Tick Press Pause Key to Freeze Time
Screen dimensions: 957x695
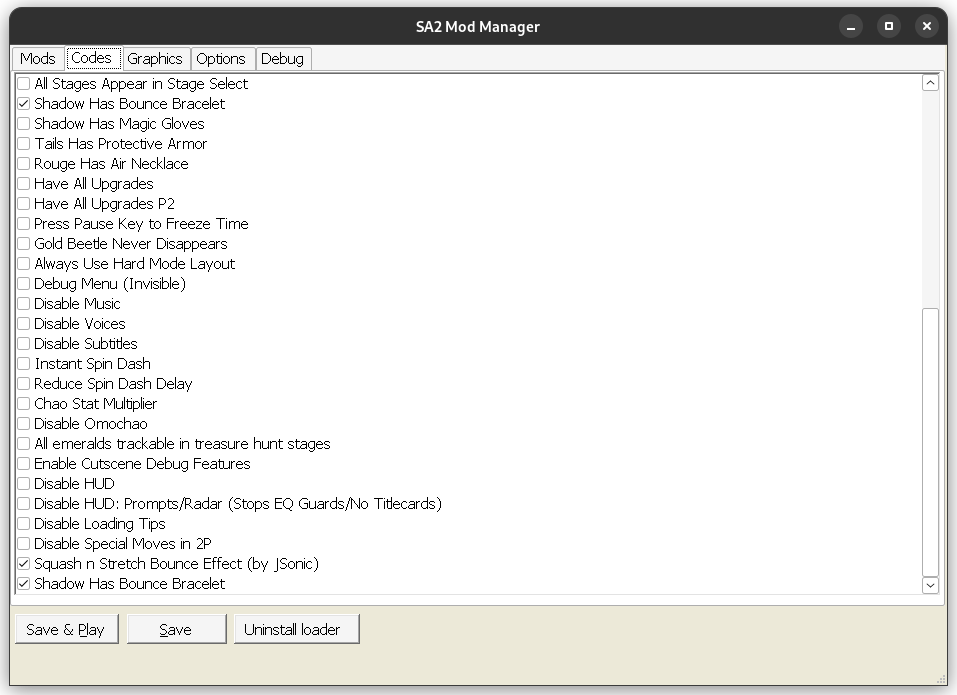[x=24, y=224]
